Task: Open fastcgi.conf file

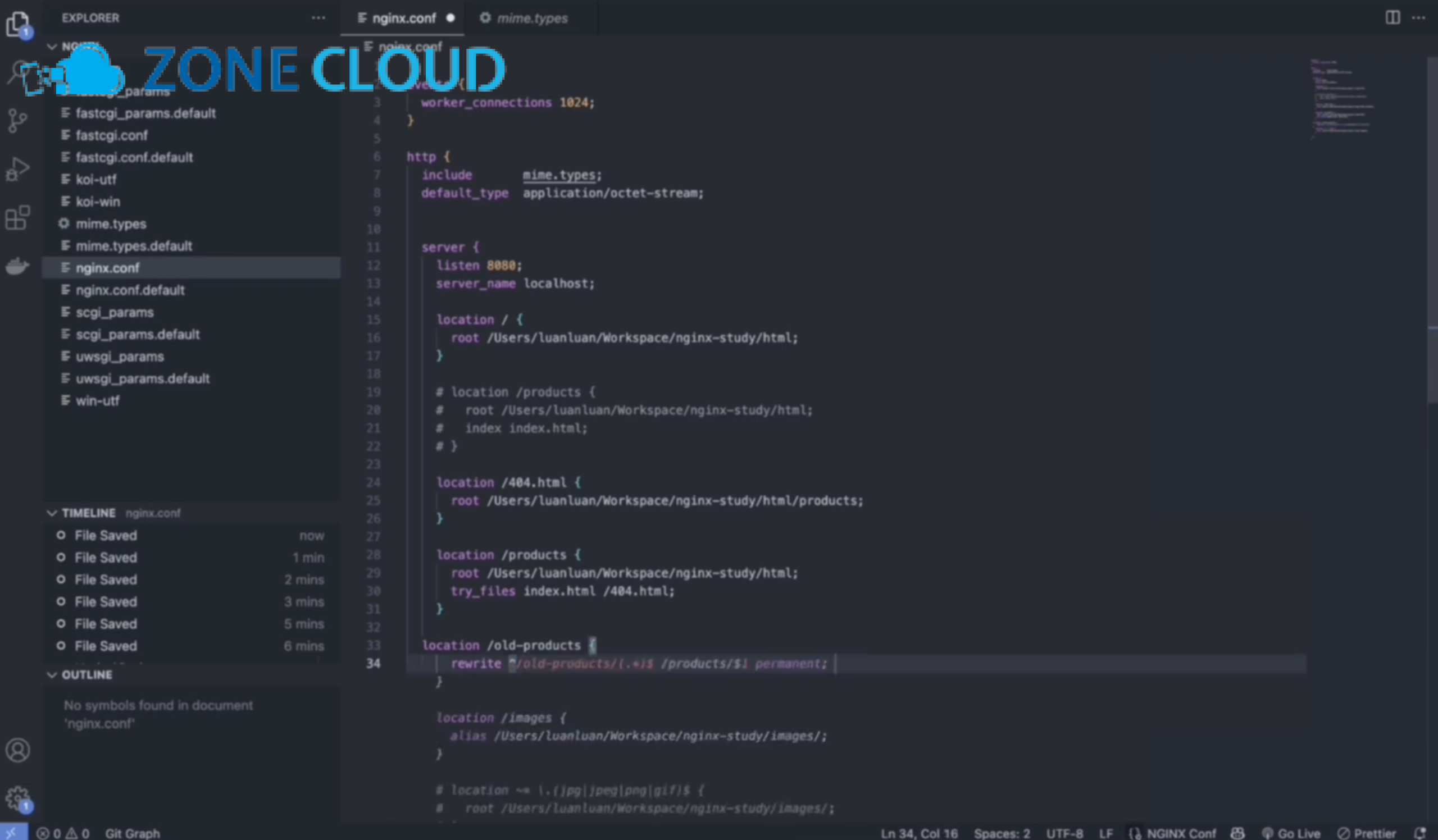Action: [x=192, y=135]
